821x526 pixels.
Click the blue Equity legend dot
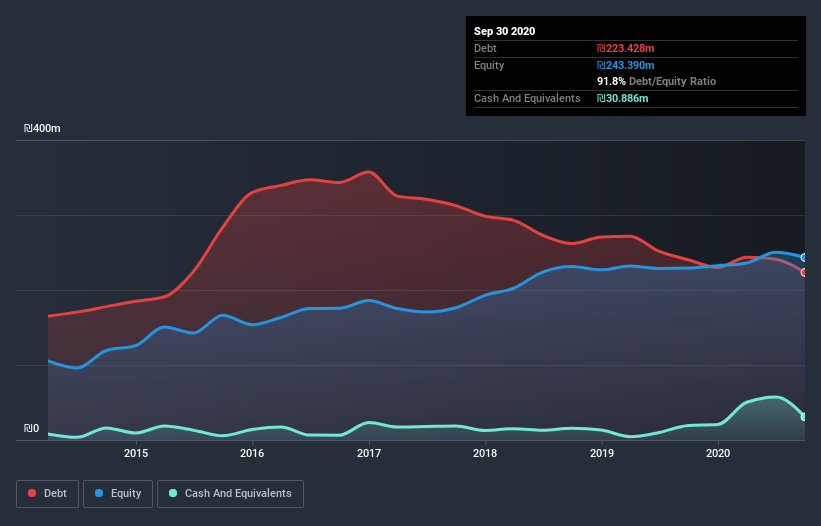point(99,493)
